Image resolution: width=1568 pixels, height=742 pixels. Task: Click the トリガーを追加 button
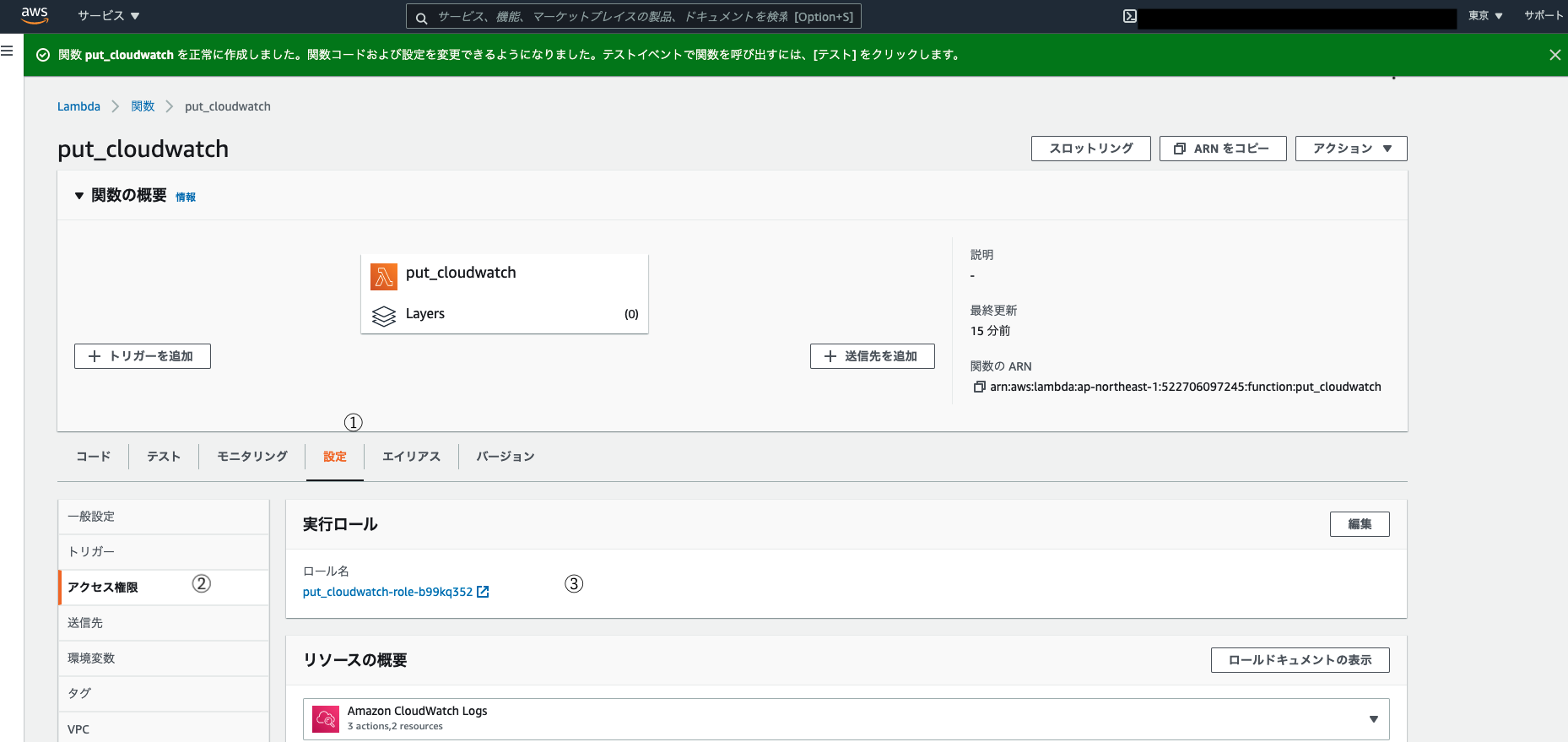[143, 356]
